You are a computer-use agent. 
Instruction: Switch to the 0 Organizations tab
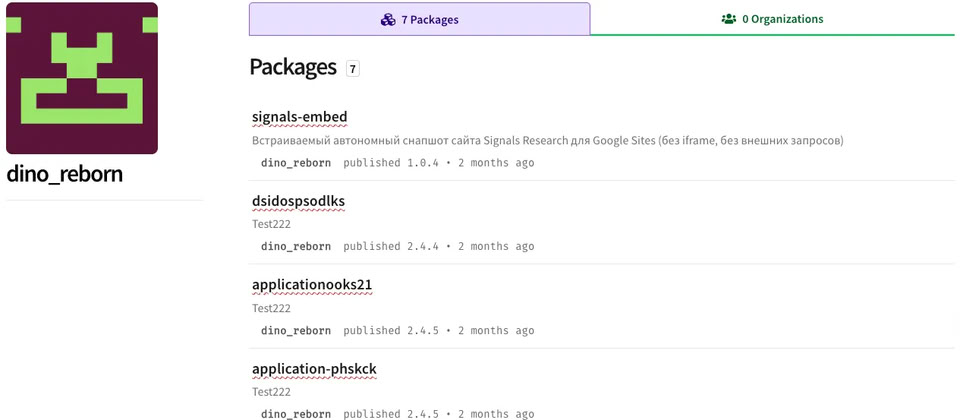click(x=772, y=19)
